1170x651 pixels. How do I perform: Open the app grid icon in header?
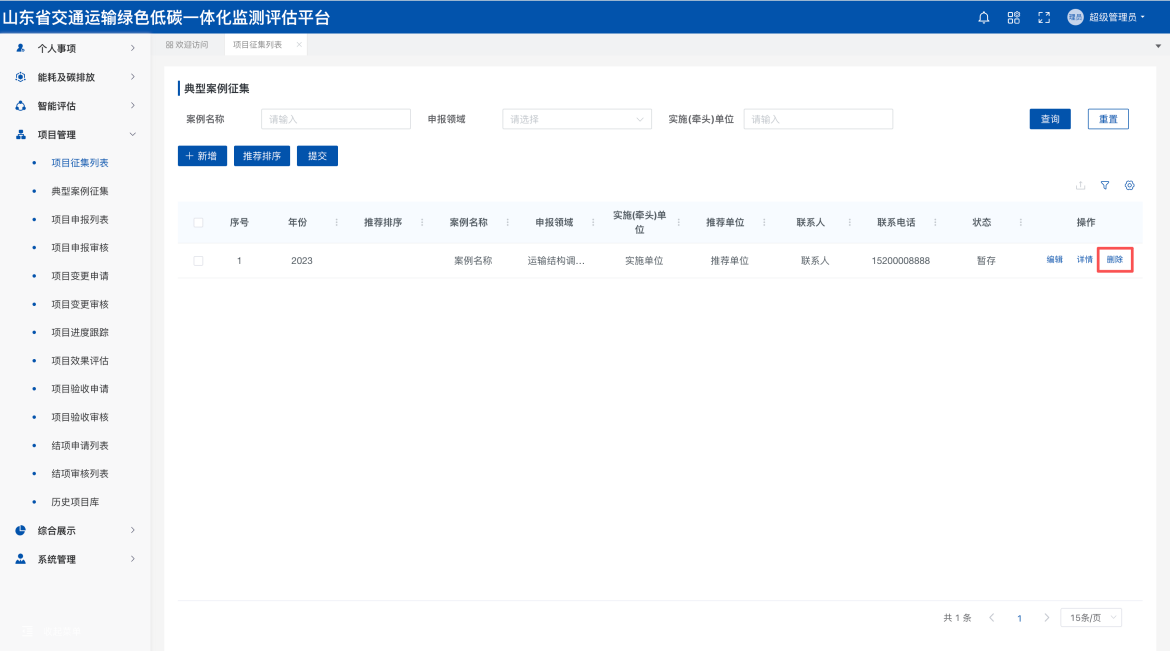coord(1014,17)
